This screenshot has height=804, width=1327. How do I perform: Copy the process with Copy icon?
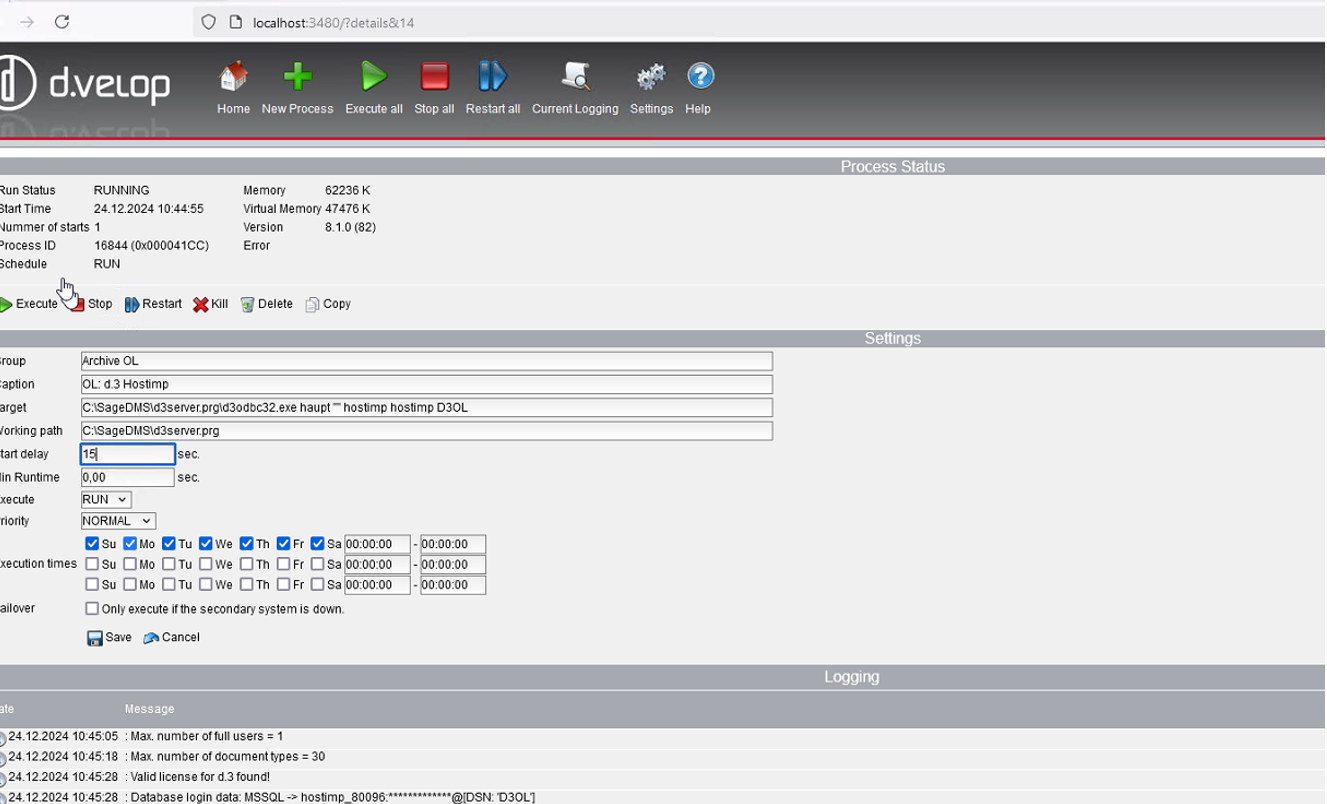[x=328, y=304]
